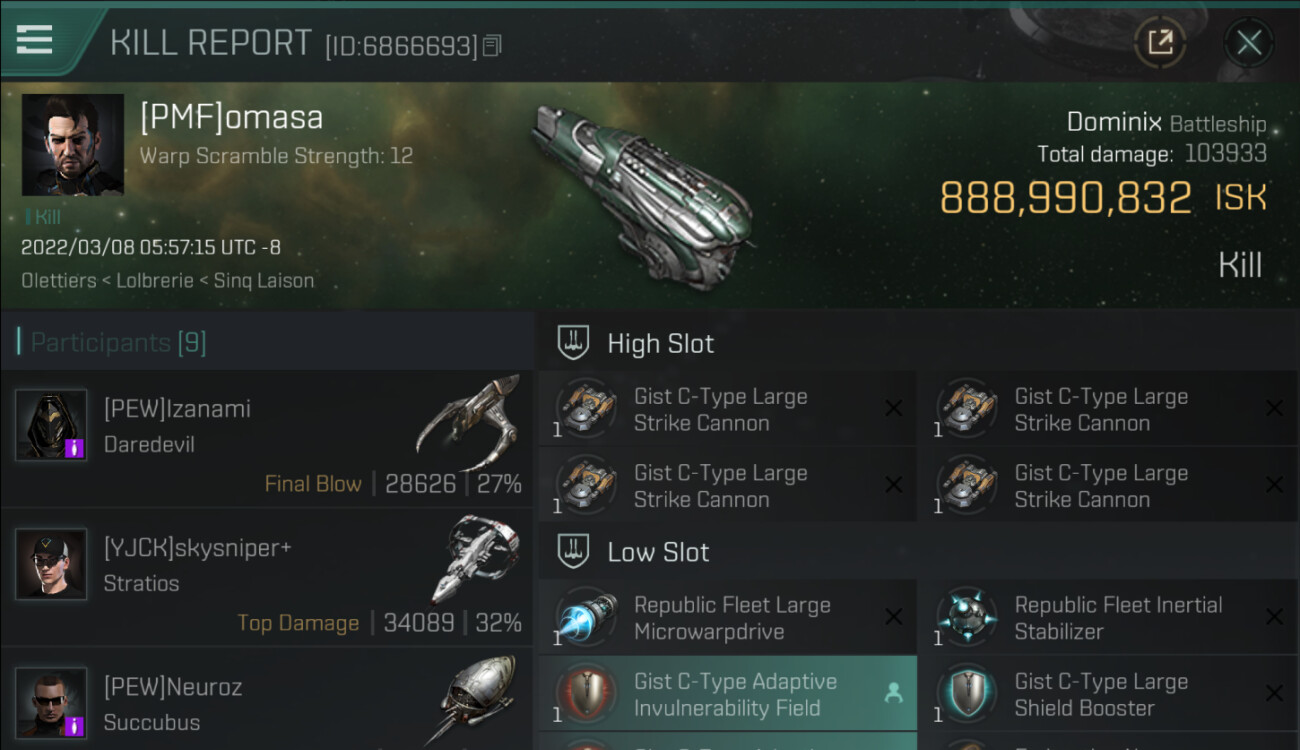
Task: View Izanami's character portrait
Action: tap(51, 424)
